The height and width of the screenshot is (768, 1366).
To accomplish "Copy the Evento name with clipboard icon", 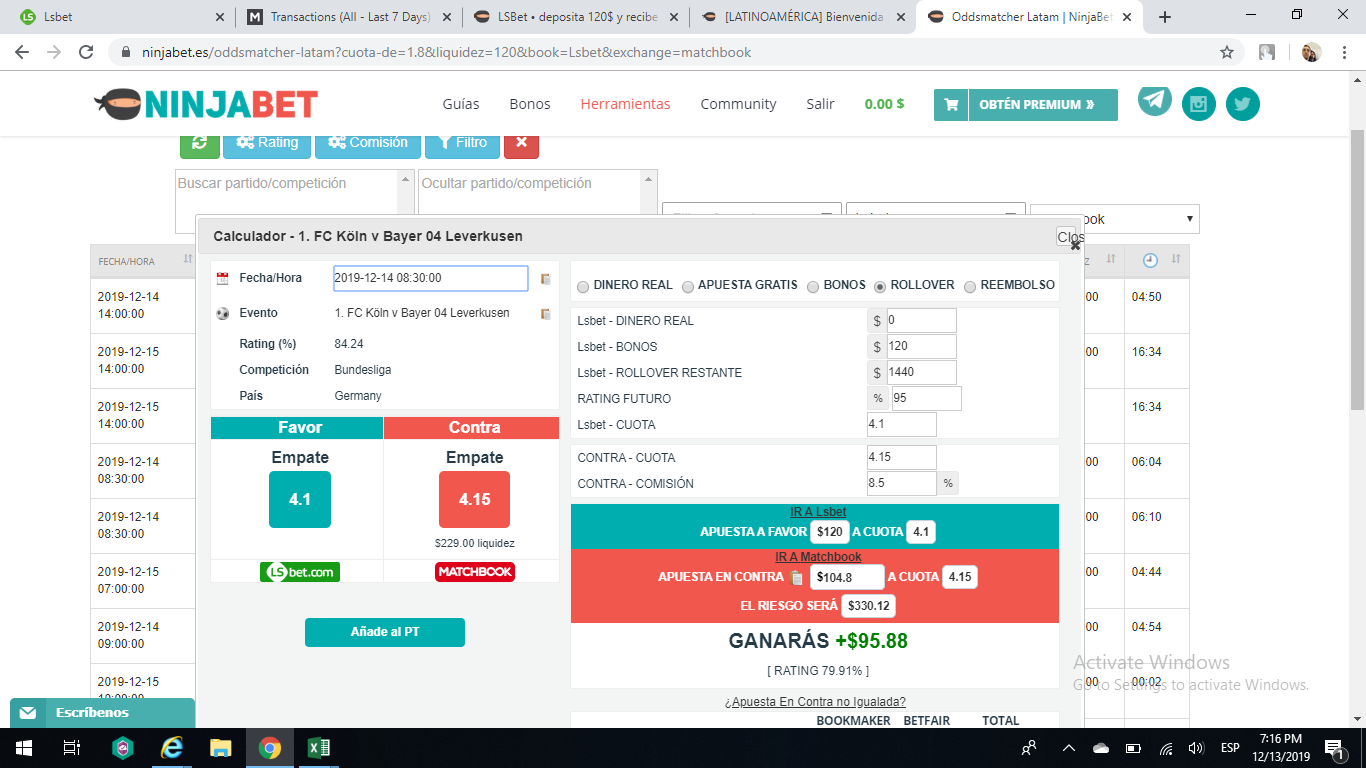I will coord(545,314).
